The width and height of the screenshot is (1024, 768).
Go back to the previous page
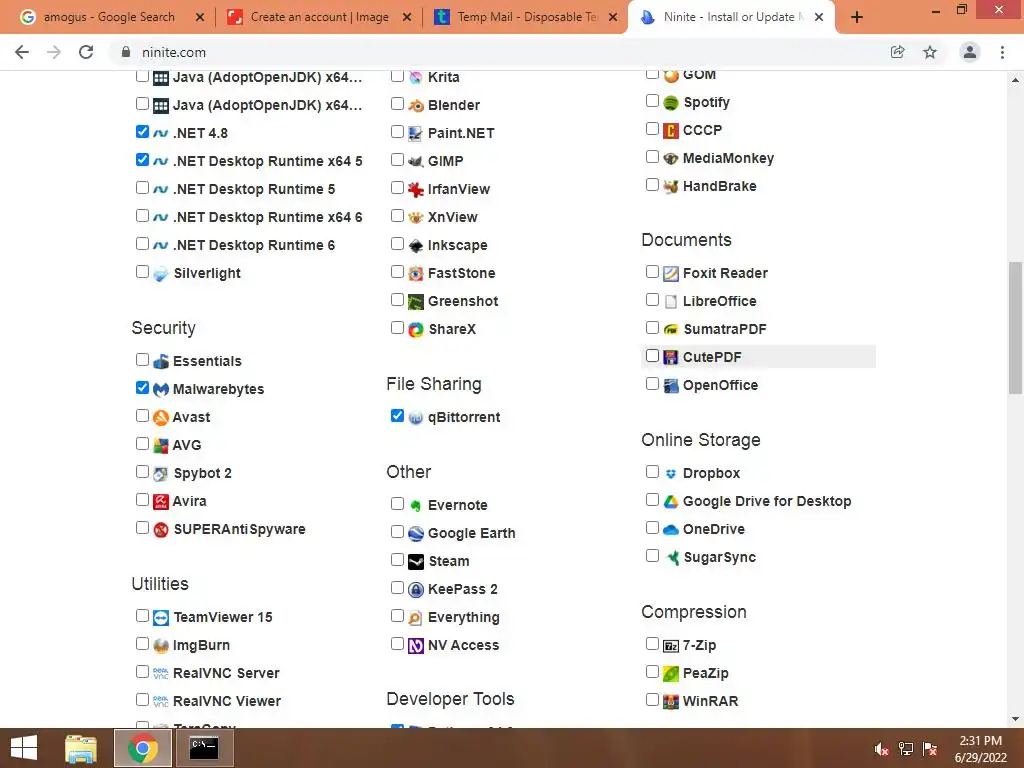[22, 52]
